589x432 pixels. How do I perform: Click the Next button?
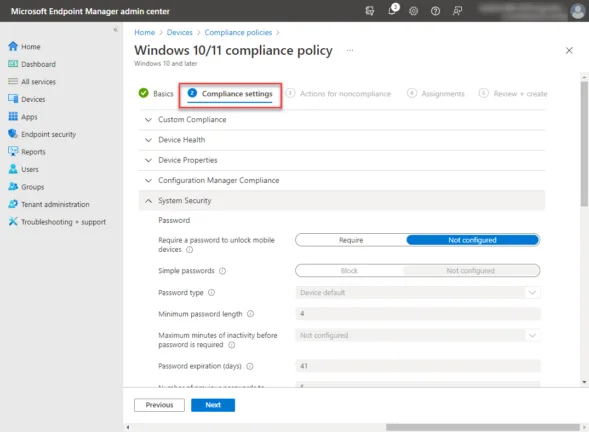click(x=213, y=405)
